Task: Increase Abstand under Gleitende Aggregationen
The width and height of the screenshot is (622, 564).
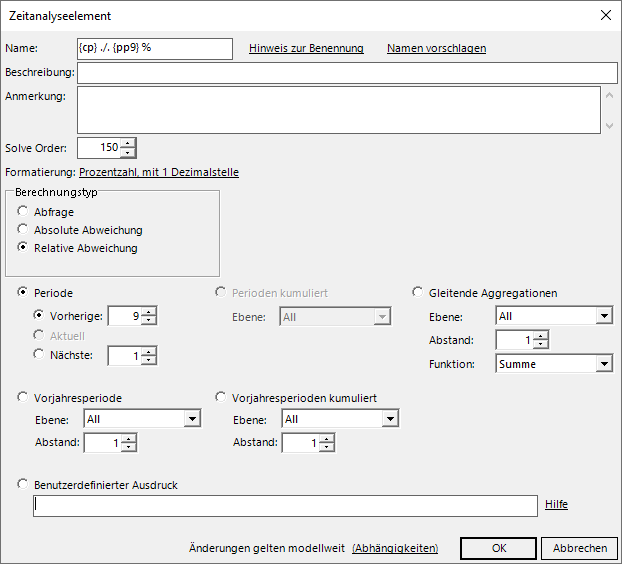Action: coord(541,335)
